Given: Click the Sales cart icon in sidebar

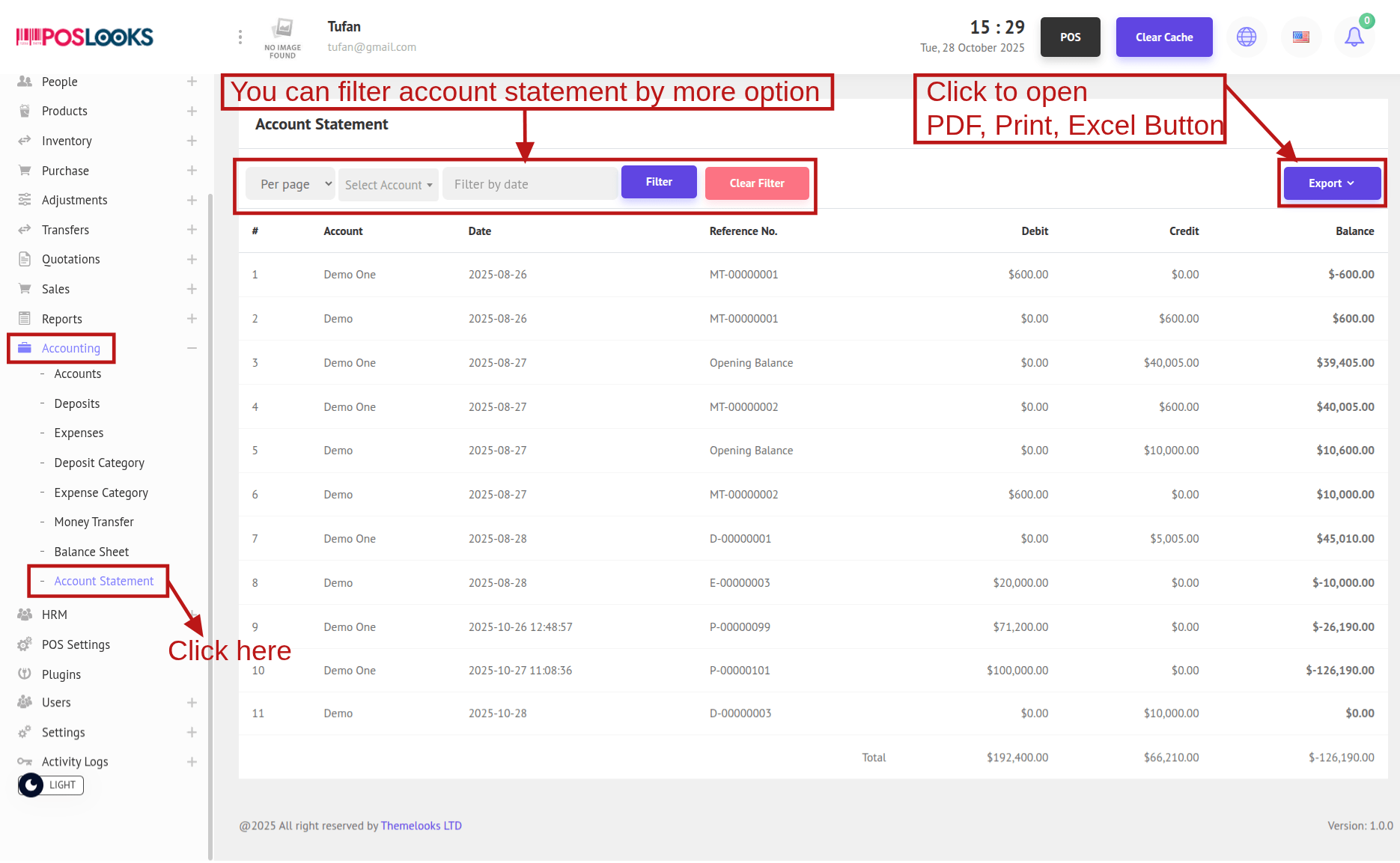Looking at the screenshot, I should [25, 289].
